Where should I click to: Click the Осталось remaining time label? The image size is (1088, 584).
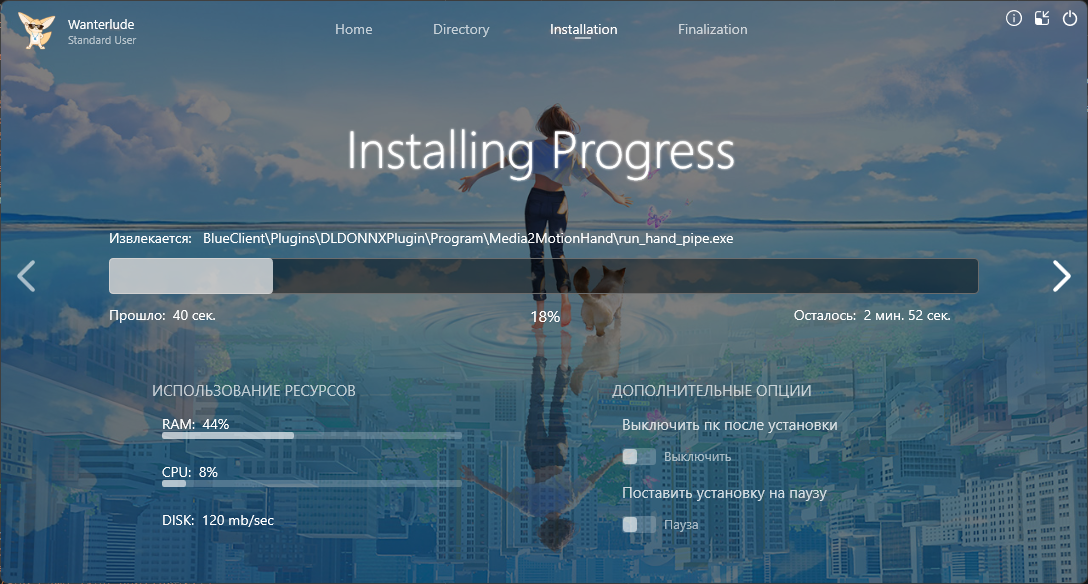click(871, 316)
